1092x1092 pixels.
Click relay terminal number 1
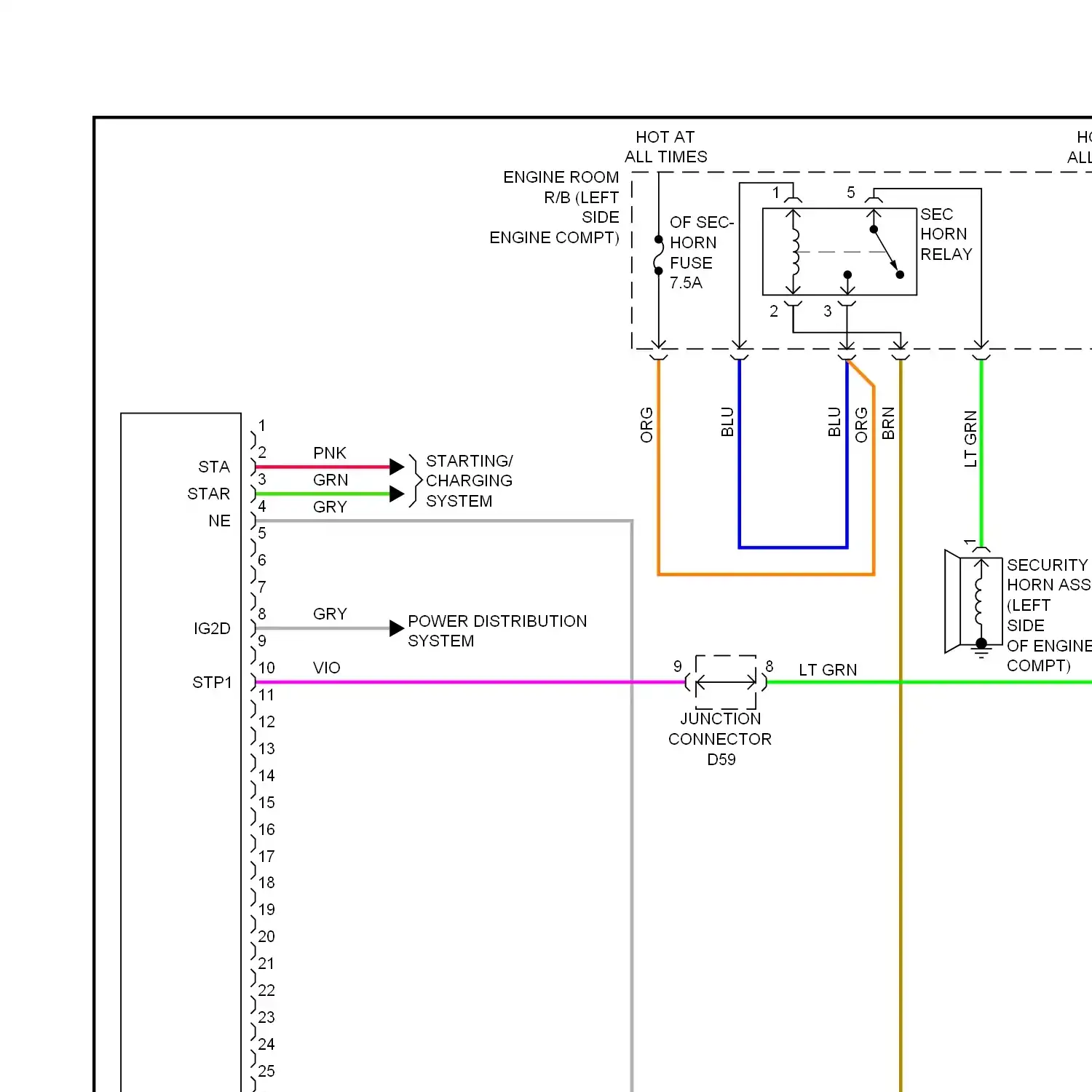(x=776, y=192)
